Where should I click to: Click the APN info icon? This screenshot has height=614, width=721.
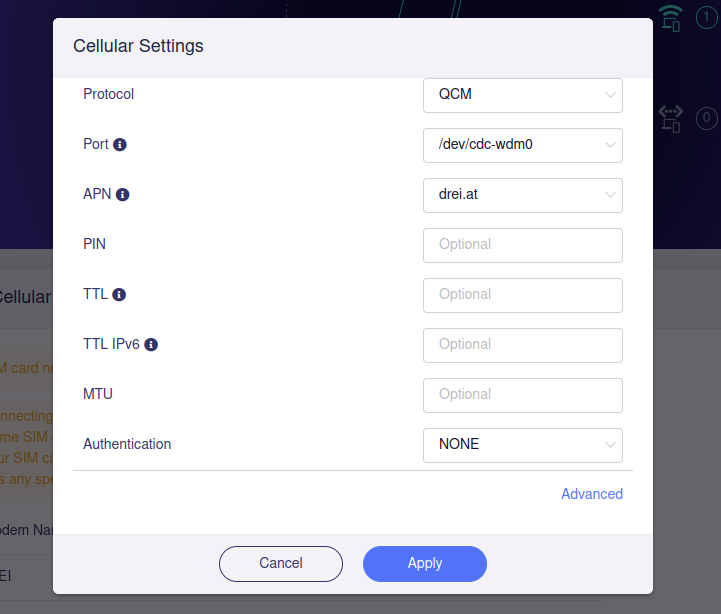(x=123, y=195)
